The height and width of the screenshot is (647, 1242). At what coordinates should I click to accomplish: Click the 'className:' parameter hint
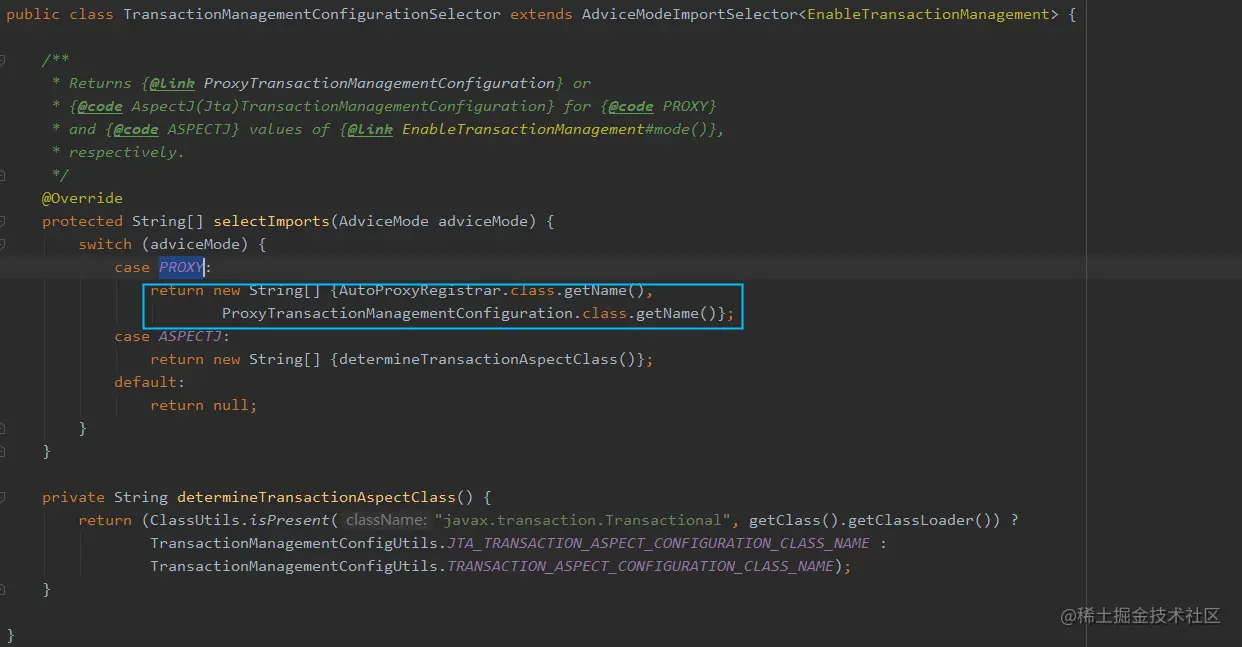[x=386, y=520]
